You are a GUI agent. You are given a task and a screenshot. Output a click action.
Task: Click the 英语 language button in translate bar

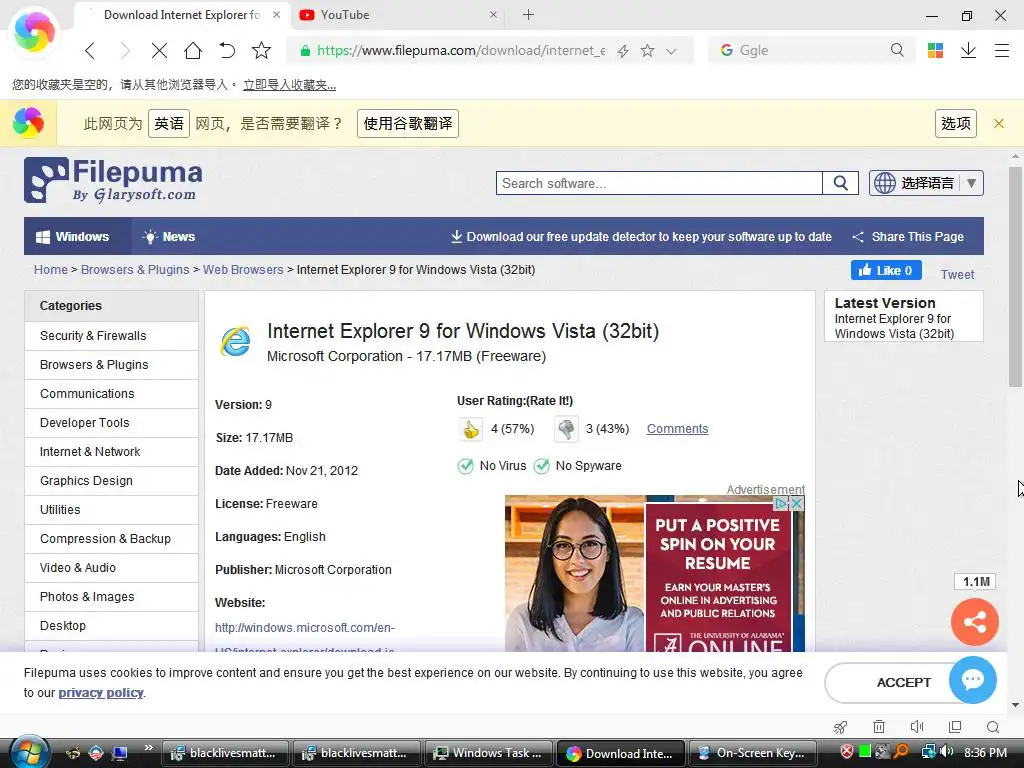169,123
